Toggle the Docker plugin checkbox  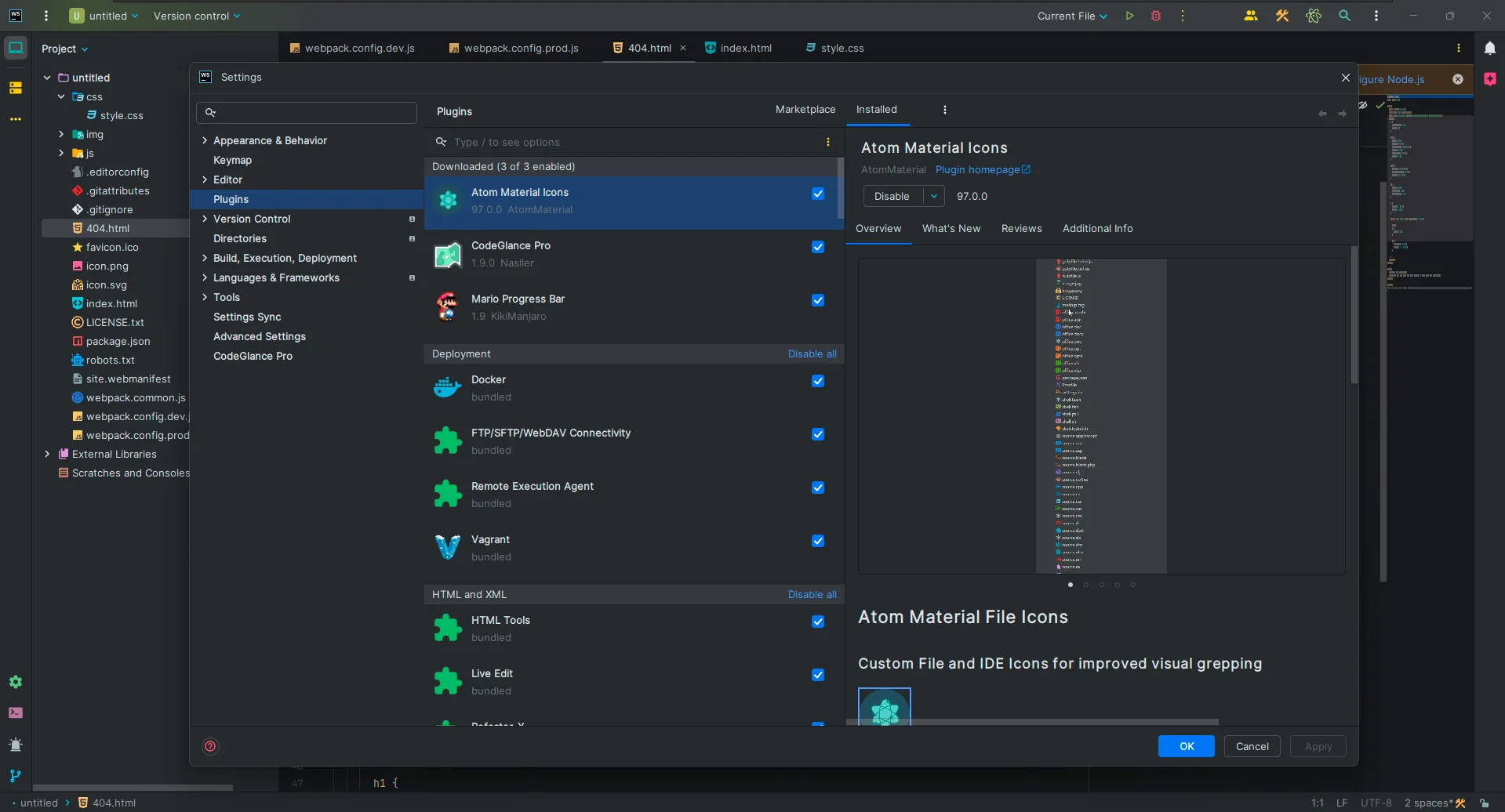818,381
